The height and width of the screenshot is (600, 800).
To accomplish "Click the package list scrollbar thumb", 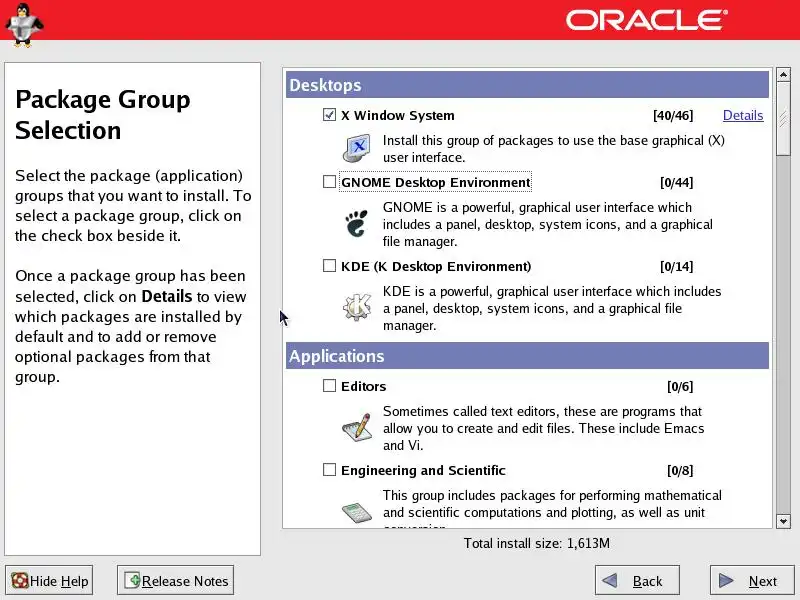I will coord(783,119).
